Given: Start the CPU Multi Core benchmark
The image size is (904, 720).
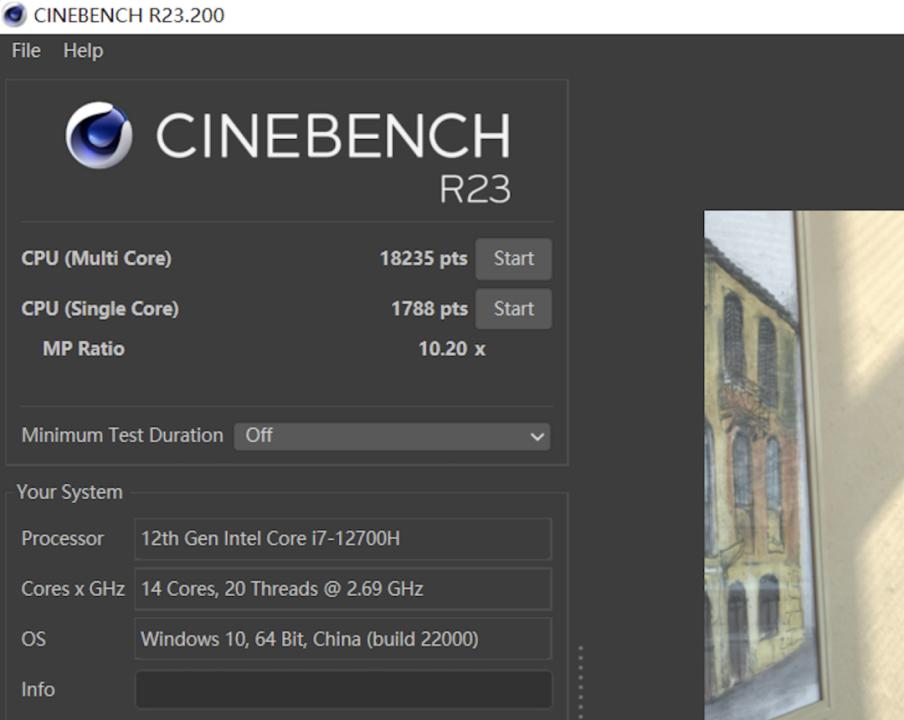Looking at the screenshot, I should pyautogui.click(x=513, y=259).
